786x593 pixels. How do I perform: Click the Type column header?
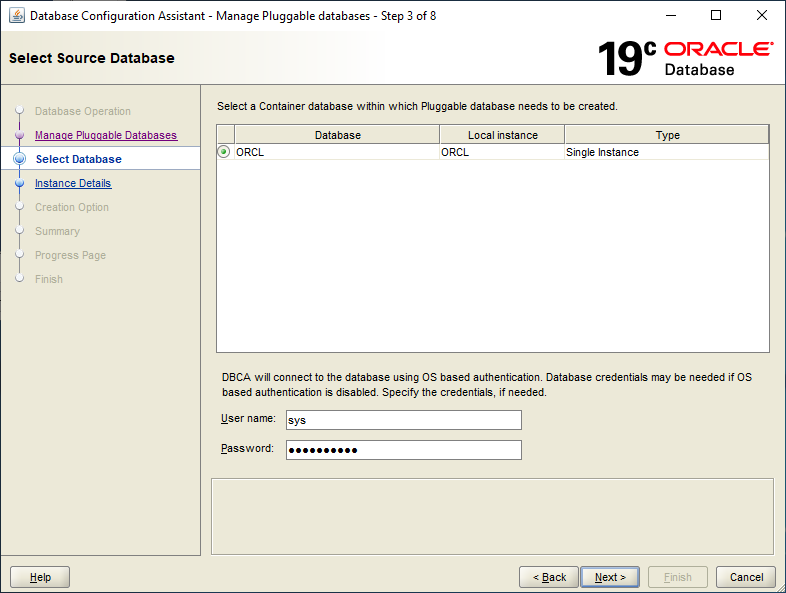[x=667, y=135]
